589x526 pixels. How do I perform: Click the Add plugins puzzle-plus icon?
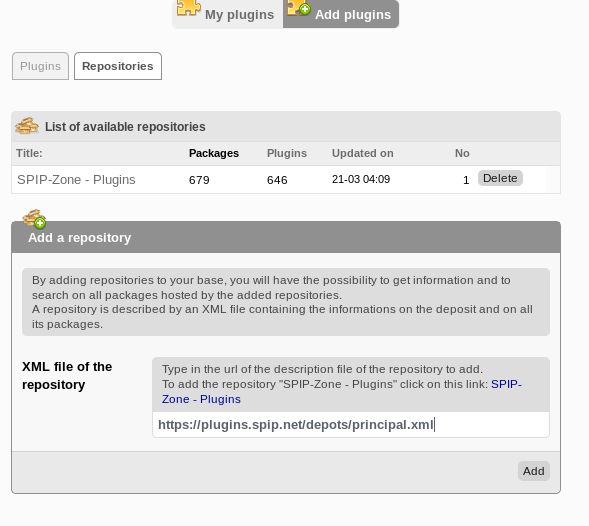(299, 8)
